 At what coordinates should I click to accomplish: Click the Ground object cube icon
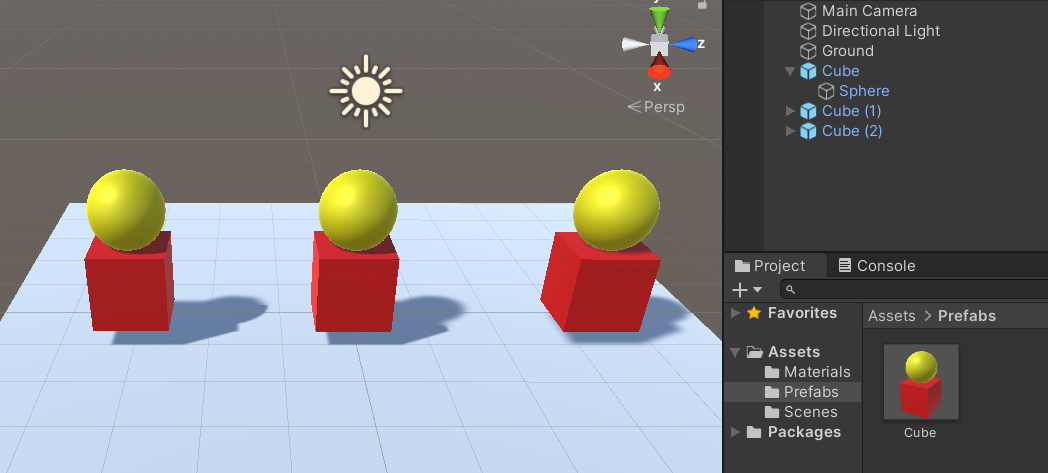pos(808,51)
